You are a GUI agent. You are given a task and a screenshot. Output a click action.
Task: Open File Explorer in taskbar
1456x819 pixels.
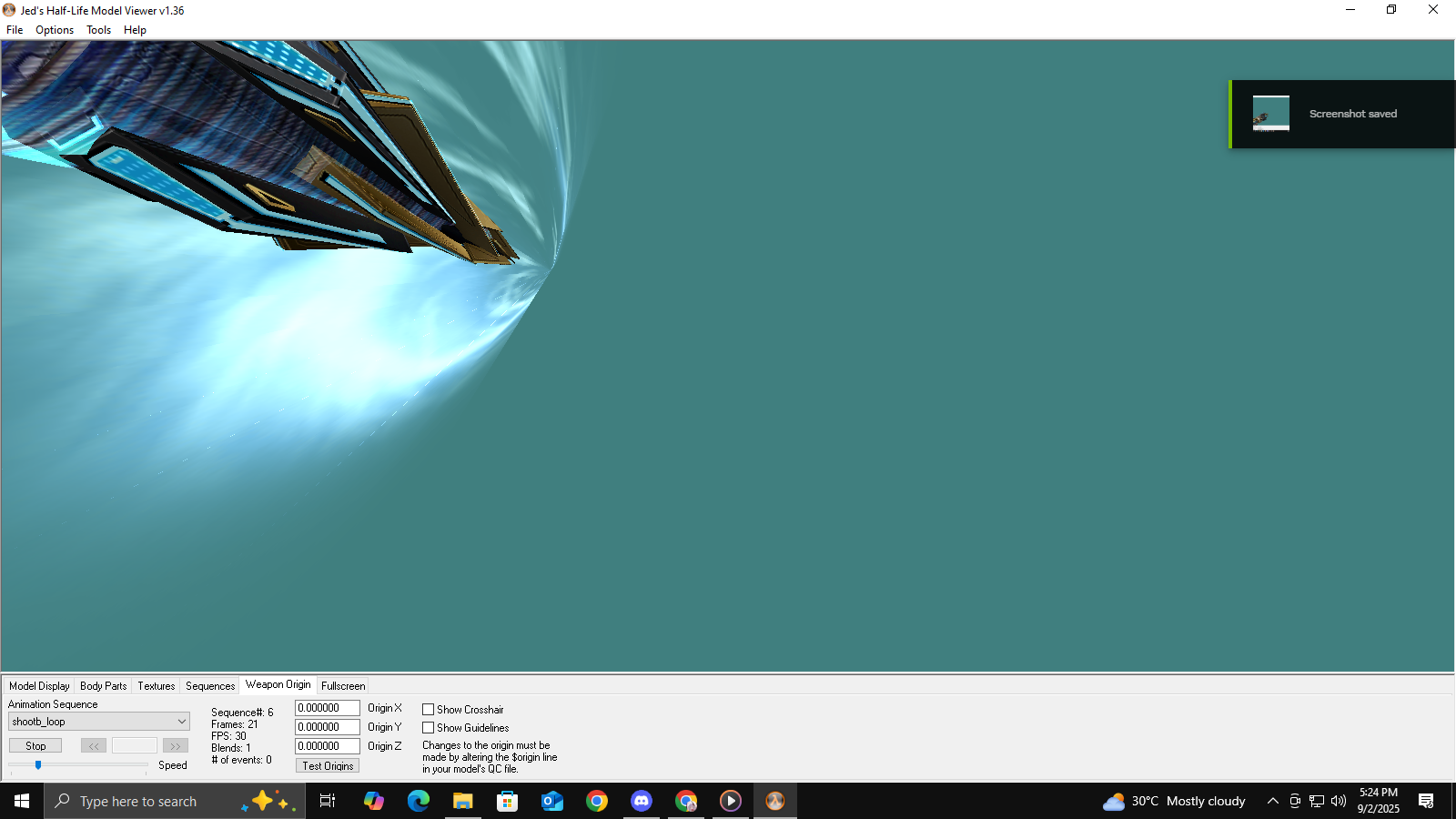[x=463, y=801]
